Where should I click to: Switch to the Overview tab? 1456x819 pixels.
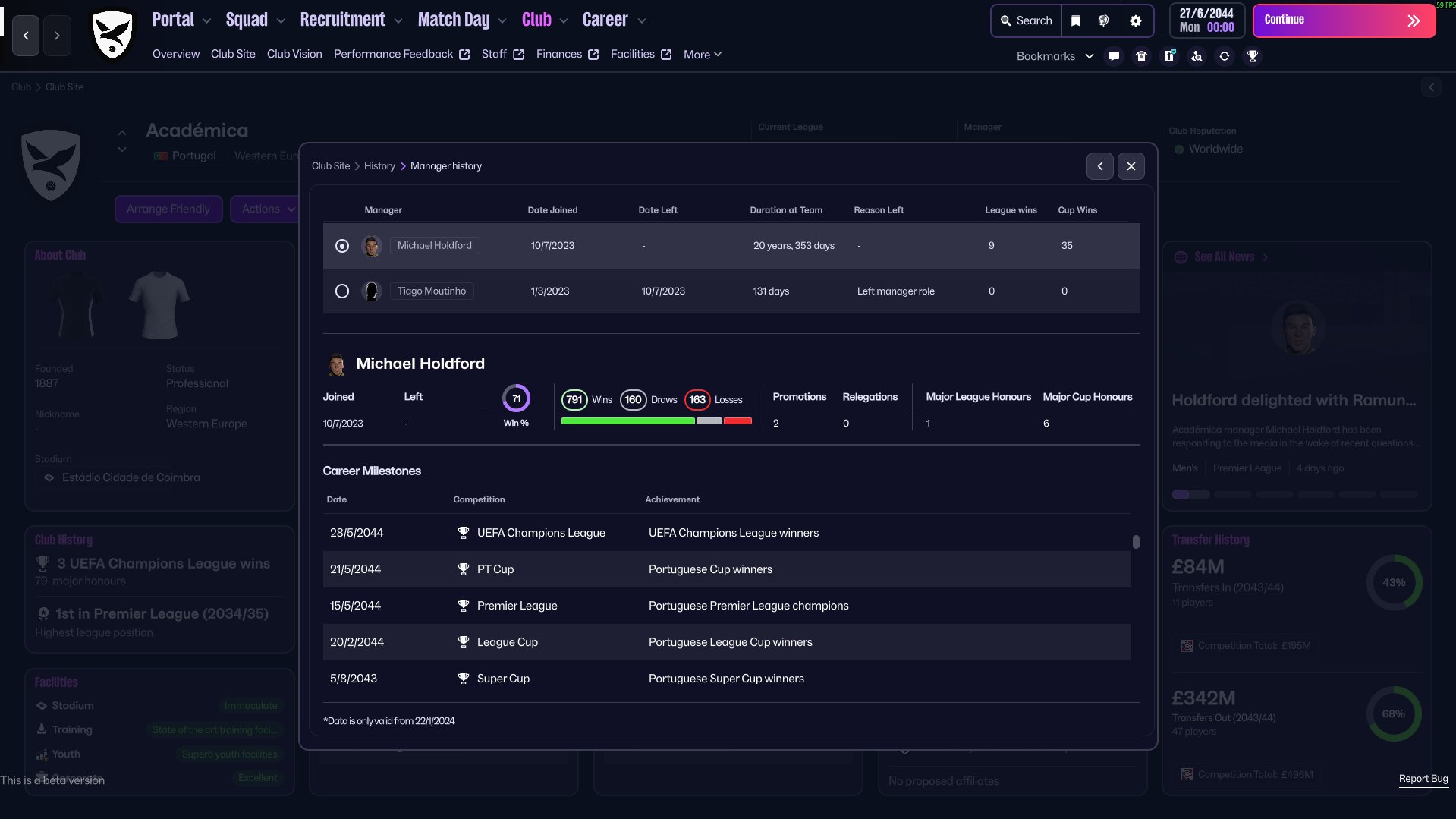click(x=176, y=55)
